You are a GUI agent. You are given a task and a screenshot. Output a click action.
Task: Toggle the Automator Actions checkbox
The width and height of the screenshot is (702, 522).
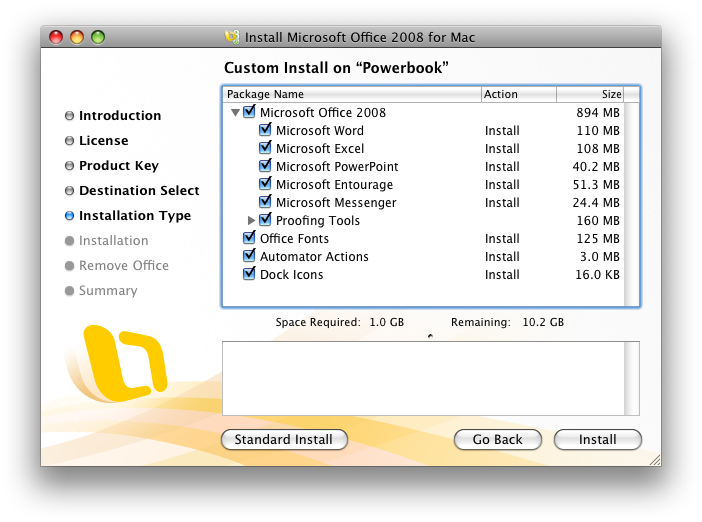click(x=249, y=256)
